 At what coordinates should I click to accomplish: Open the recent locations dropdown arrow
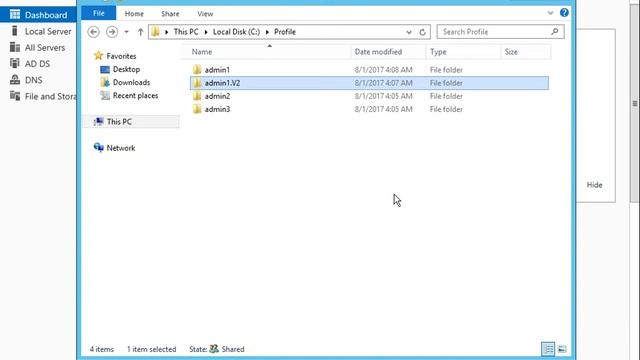[x=127, y=32]
